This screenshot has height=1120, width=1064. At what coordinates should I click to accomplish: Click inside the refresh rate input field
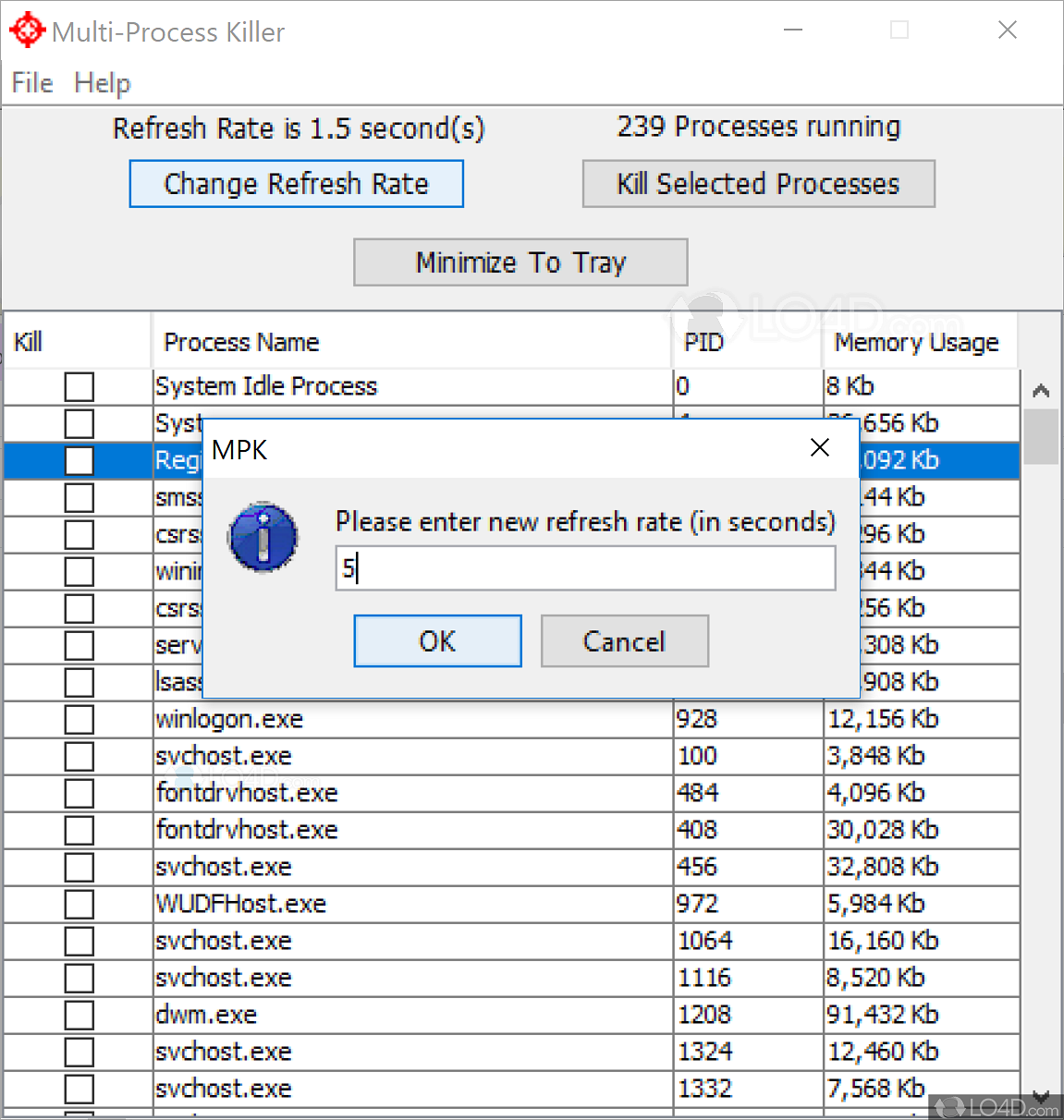(x=584, y=568)
